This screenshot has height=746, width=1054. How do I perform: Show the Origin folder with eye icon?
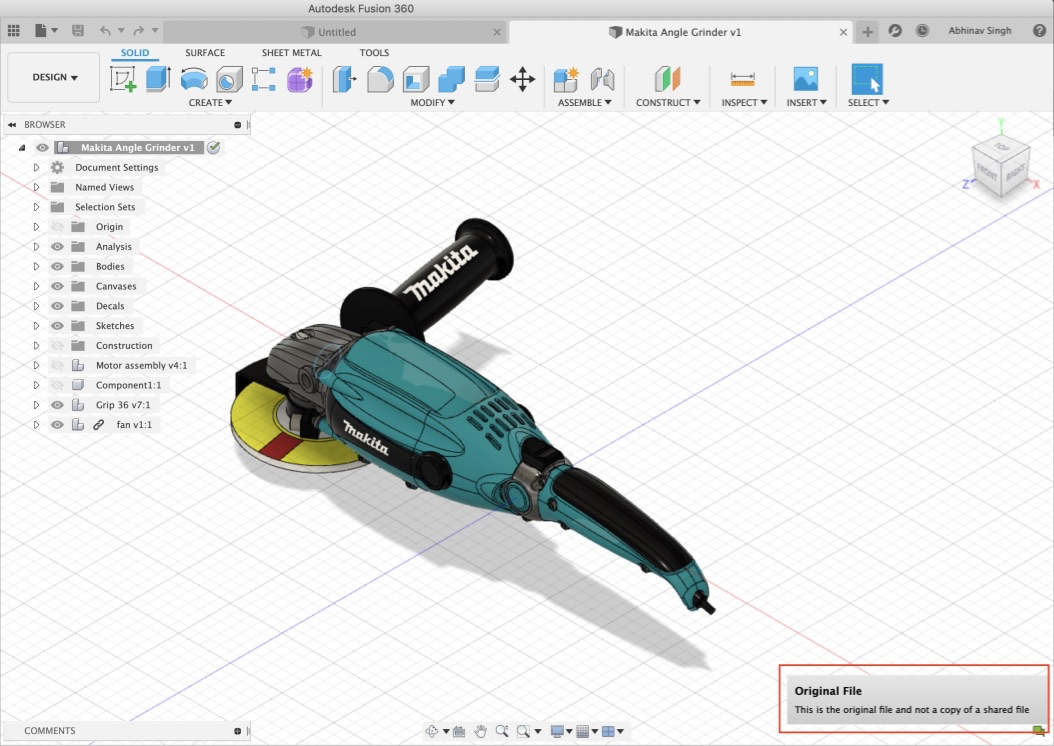[57, 226]
